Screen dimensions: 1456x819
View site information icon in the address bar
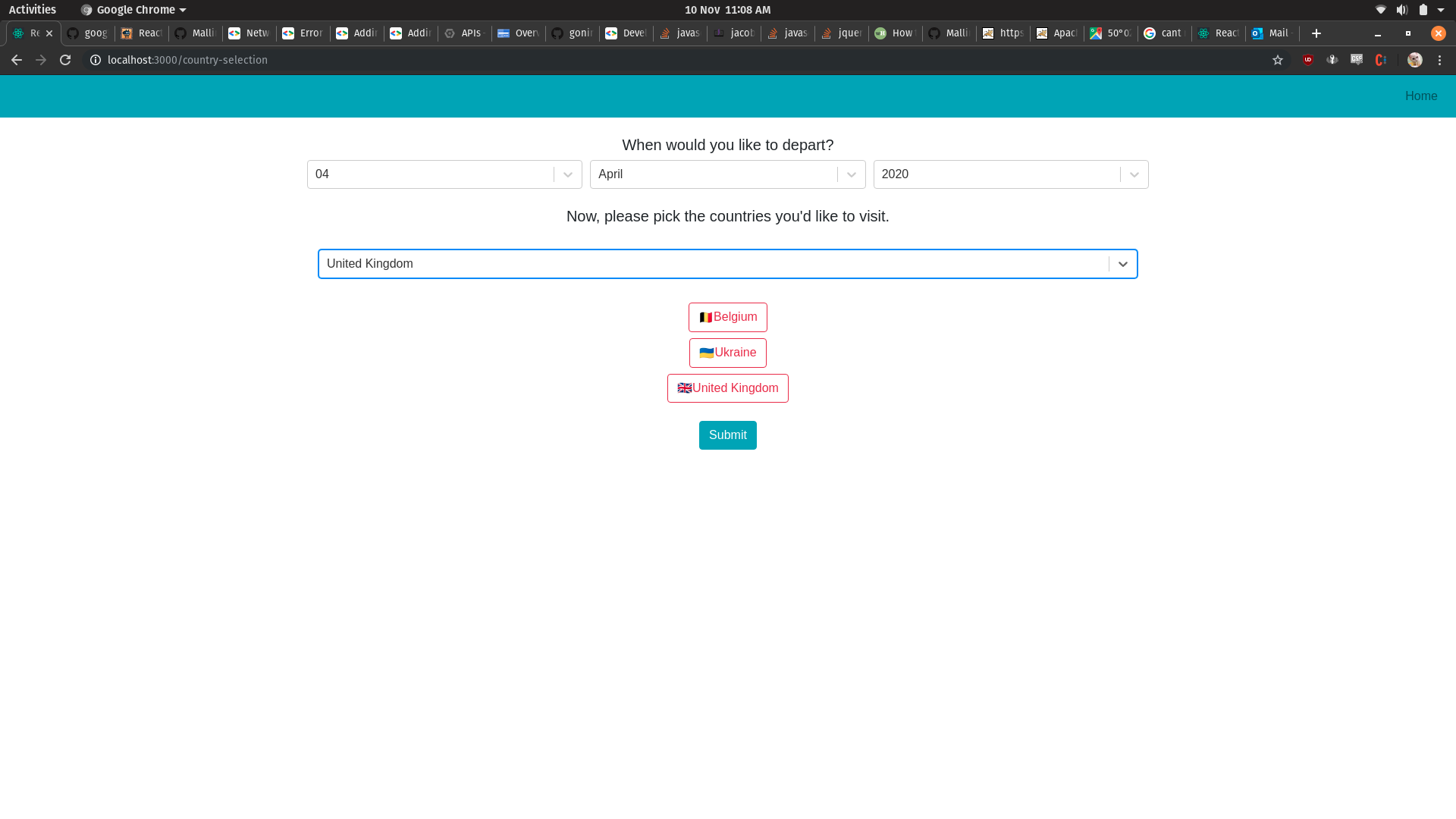(x=96, y=60)
